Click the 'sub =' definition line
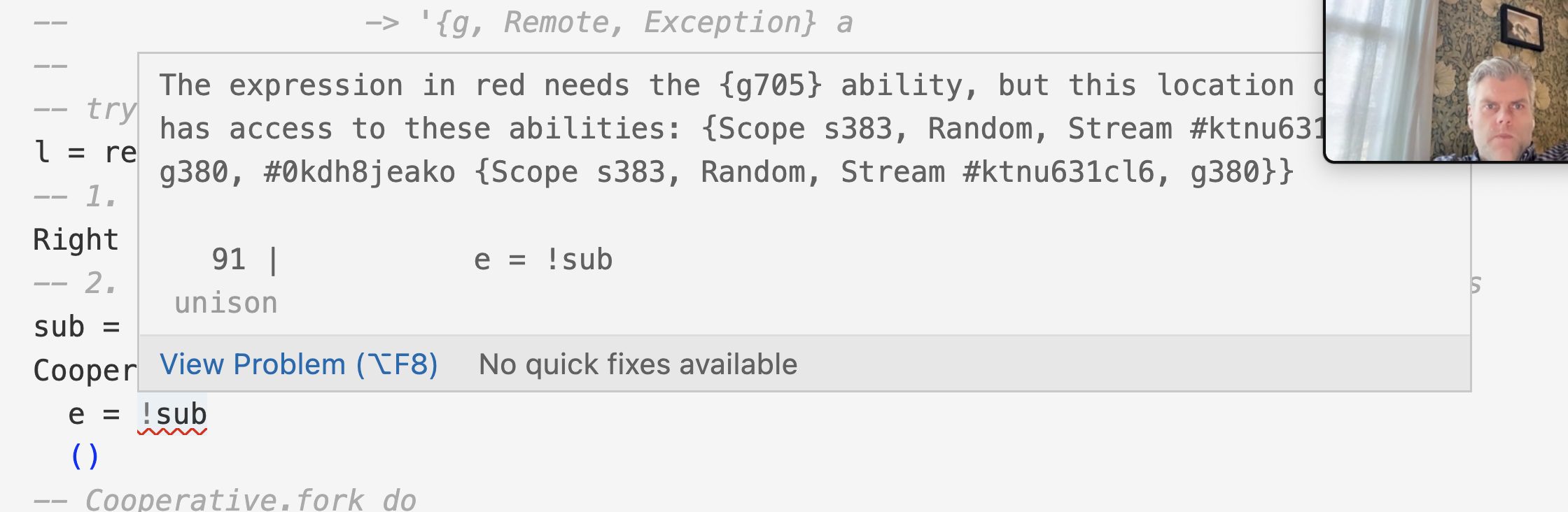The image size is (1568, 512). click(x=77, y=326)
